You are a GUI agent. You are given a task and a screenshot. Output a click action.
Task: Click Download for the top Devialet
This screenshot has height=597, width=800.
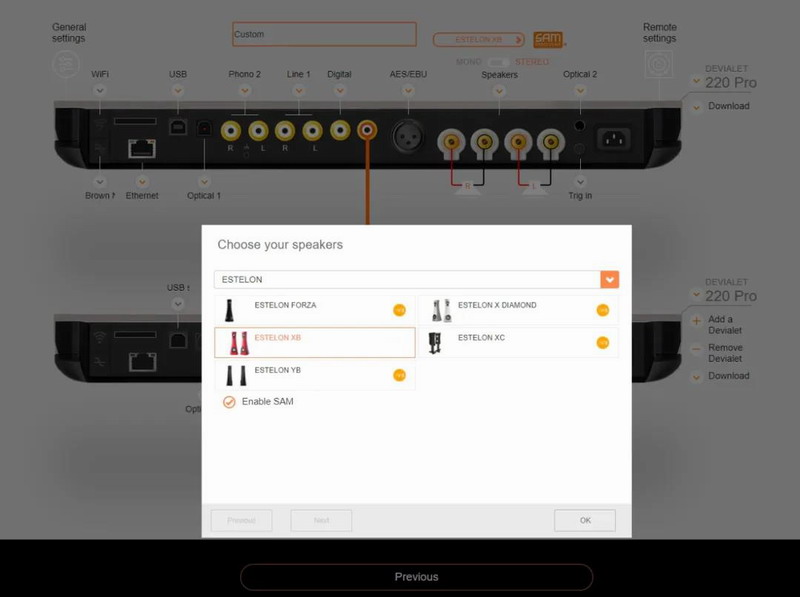729,106
